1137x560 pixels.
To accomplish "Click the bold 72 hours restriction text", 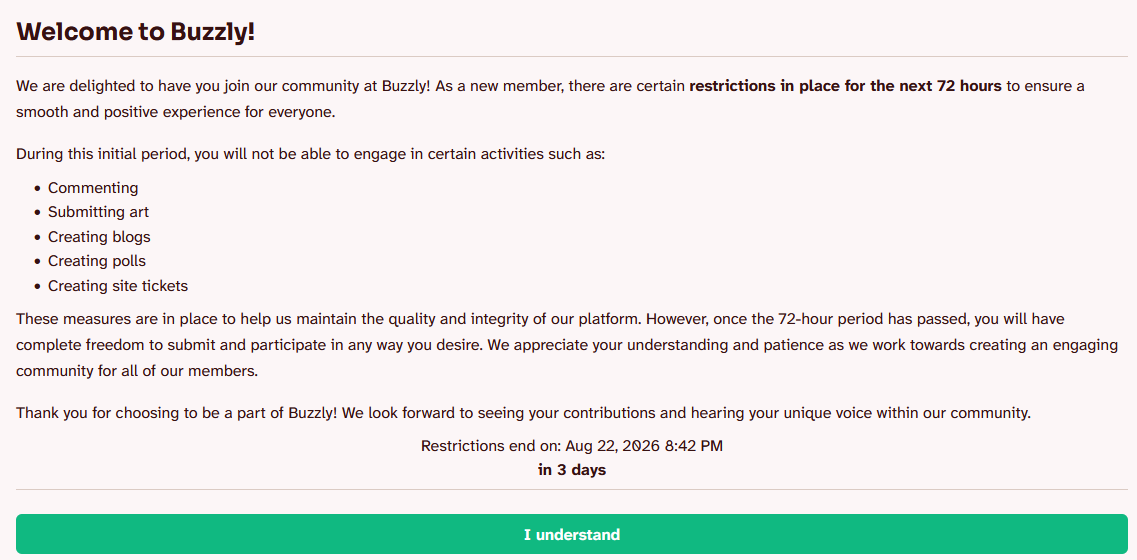I will (845, 86).
